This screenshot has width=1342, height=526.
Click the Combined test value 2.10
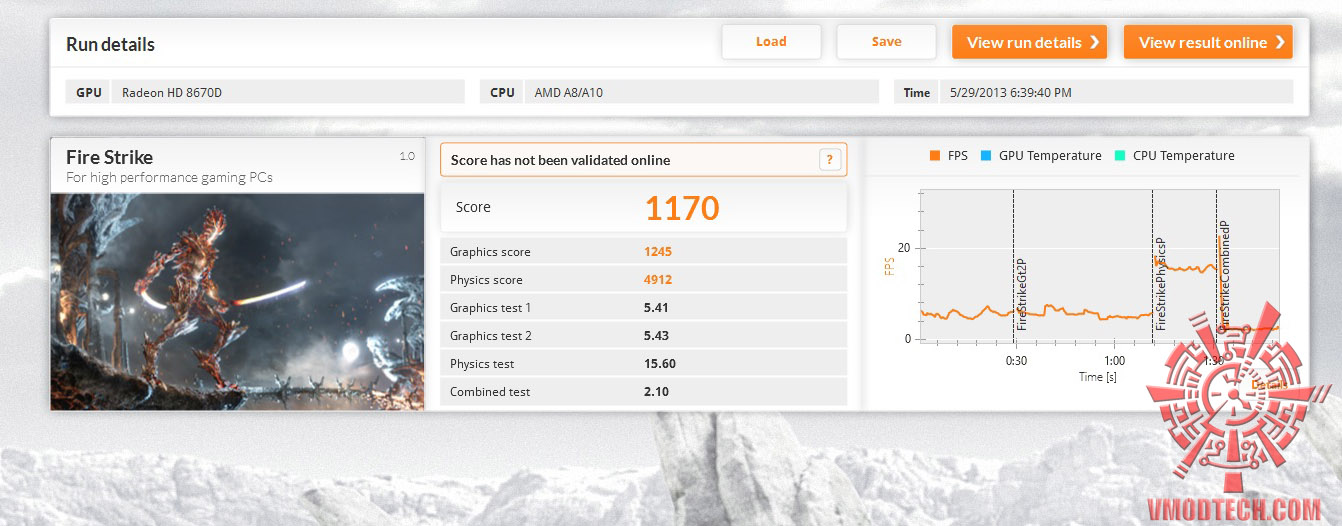(656, 392)
